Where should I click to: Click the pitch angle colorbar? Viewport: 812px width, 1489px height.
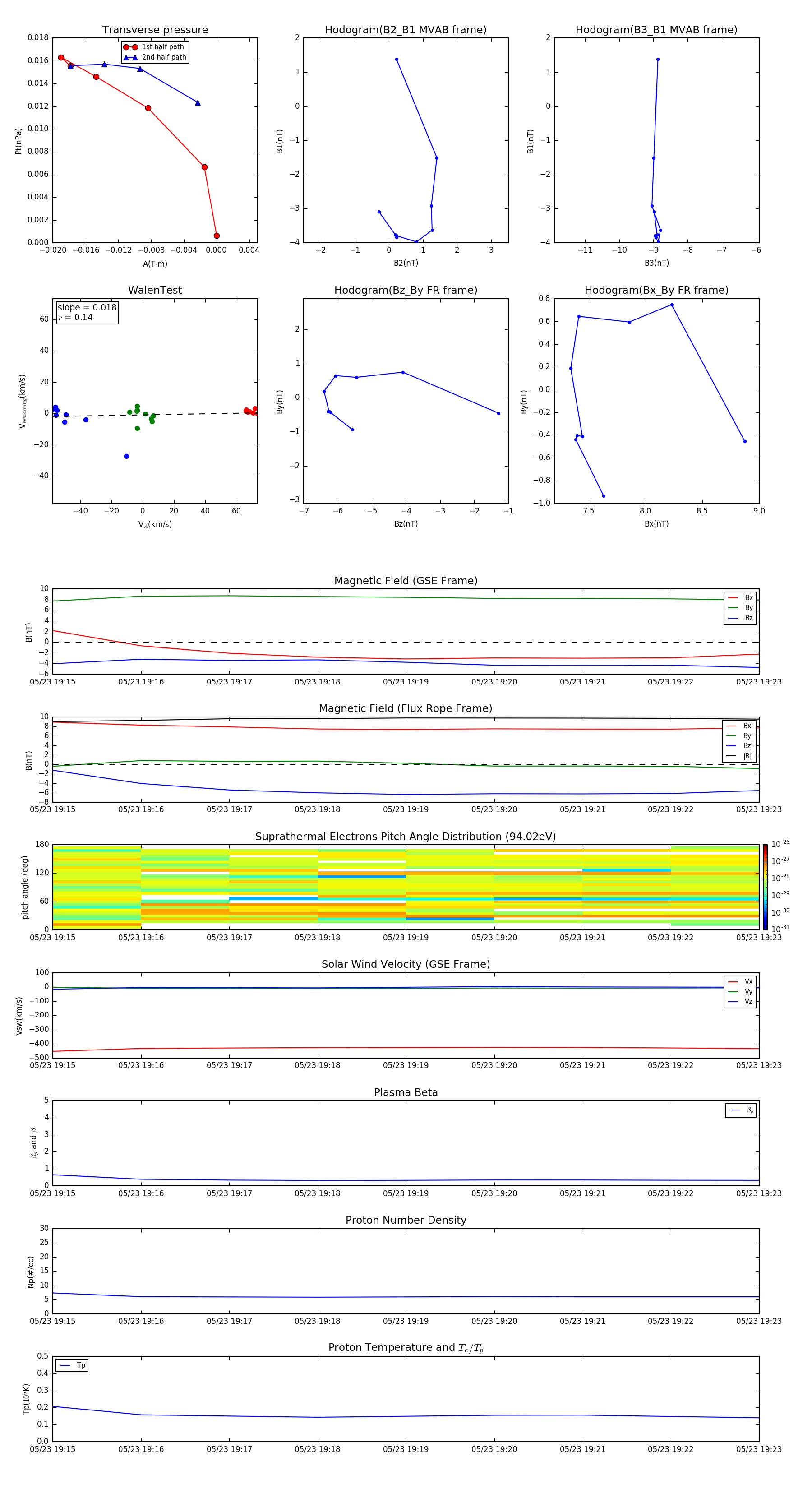coord(765,887)
